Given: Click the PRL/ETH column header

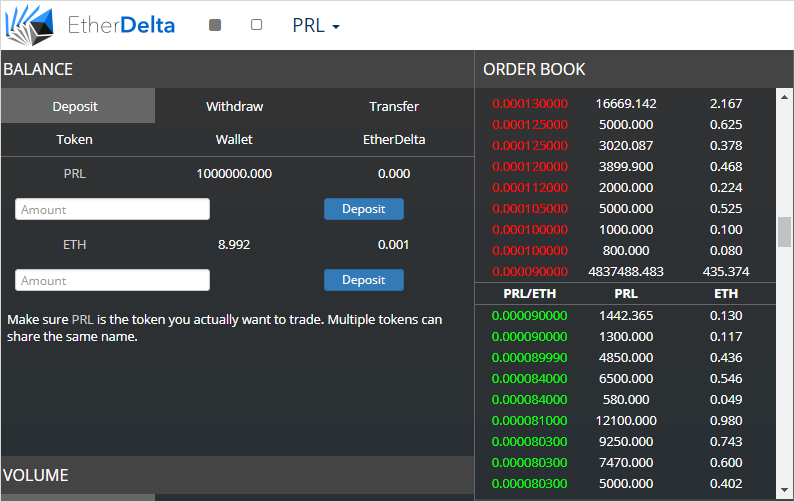Looking at the screenshot, I should tap(529, 294).
